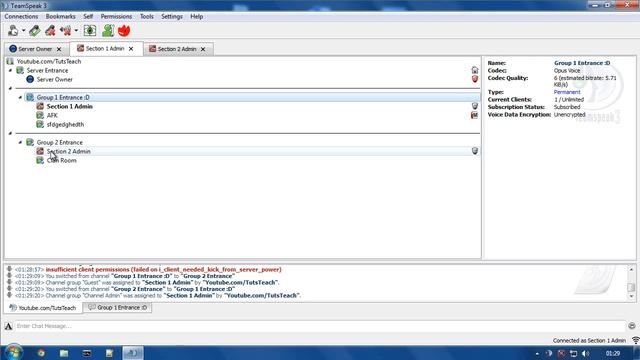The width and height of the screenshot is (640, 360).
Task: Open the Group 1 Entrance :D chat tab
Action: click(x=118, y=308)
